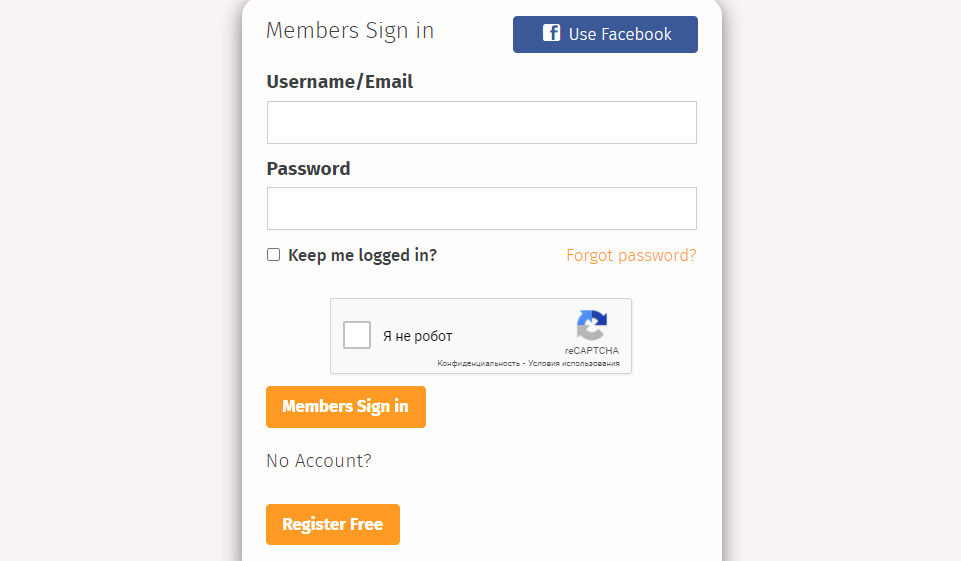Check the "Я не робот" reCAPTCHA box

(x=357, y=335)
